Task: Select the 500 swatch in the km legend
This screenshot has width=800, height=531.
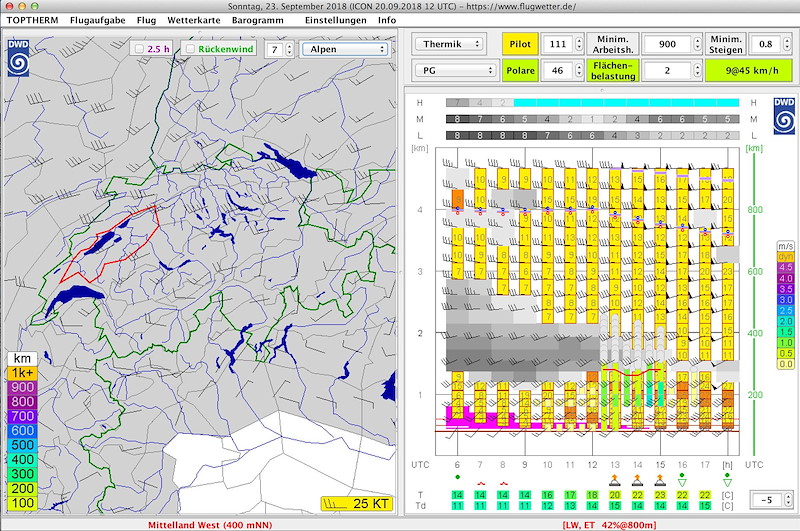Action: pyautogui.click(x=22, y=445)
